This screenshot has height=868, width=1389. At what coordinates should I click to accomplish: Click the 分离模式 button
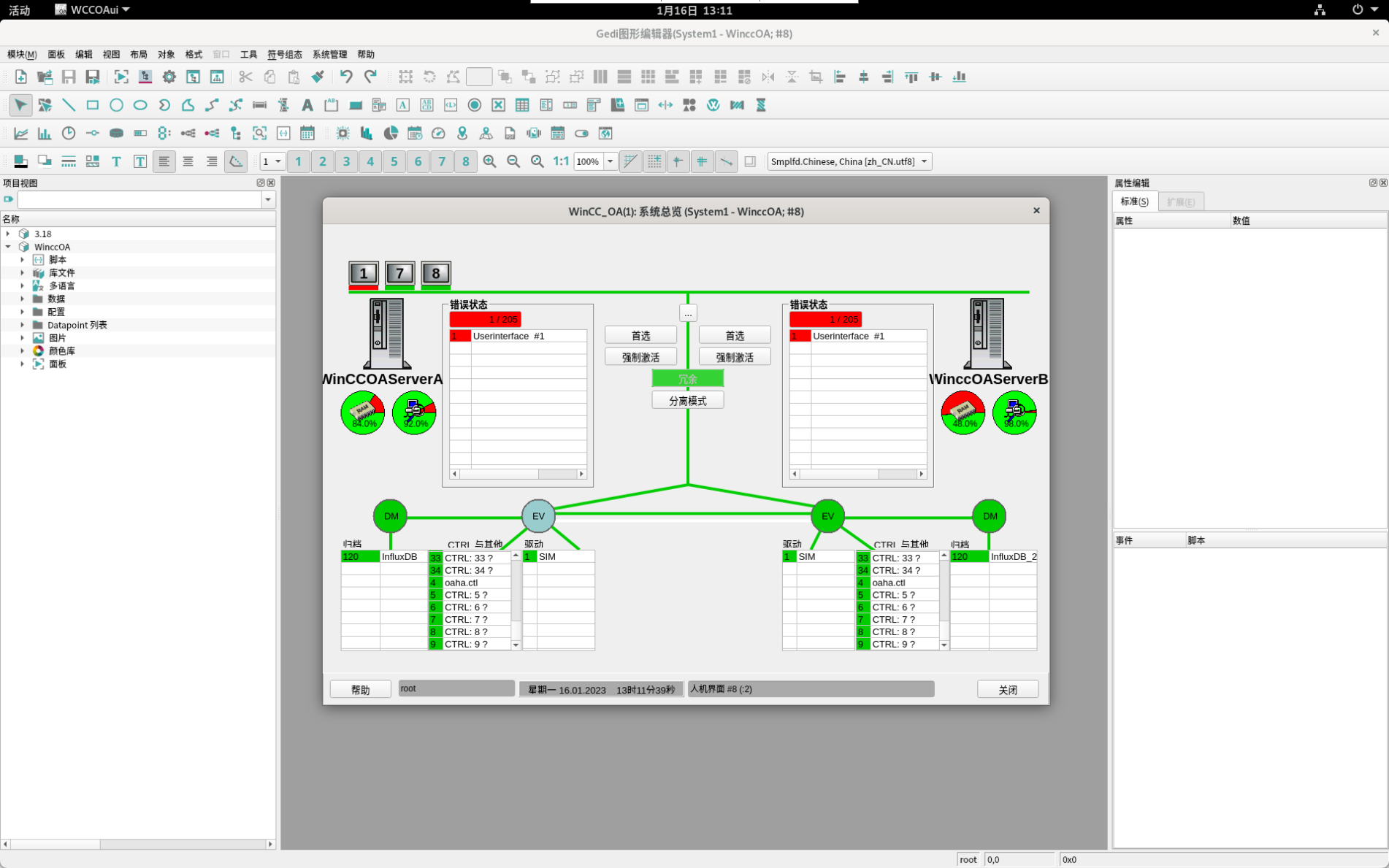(687, 400)
